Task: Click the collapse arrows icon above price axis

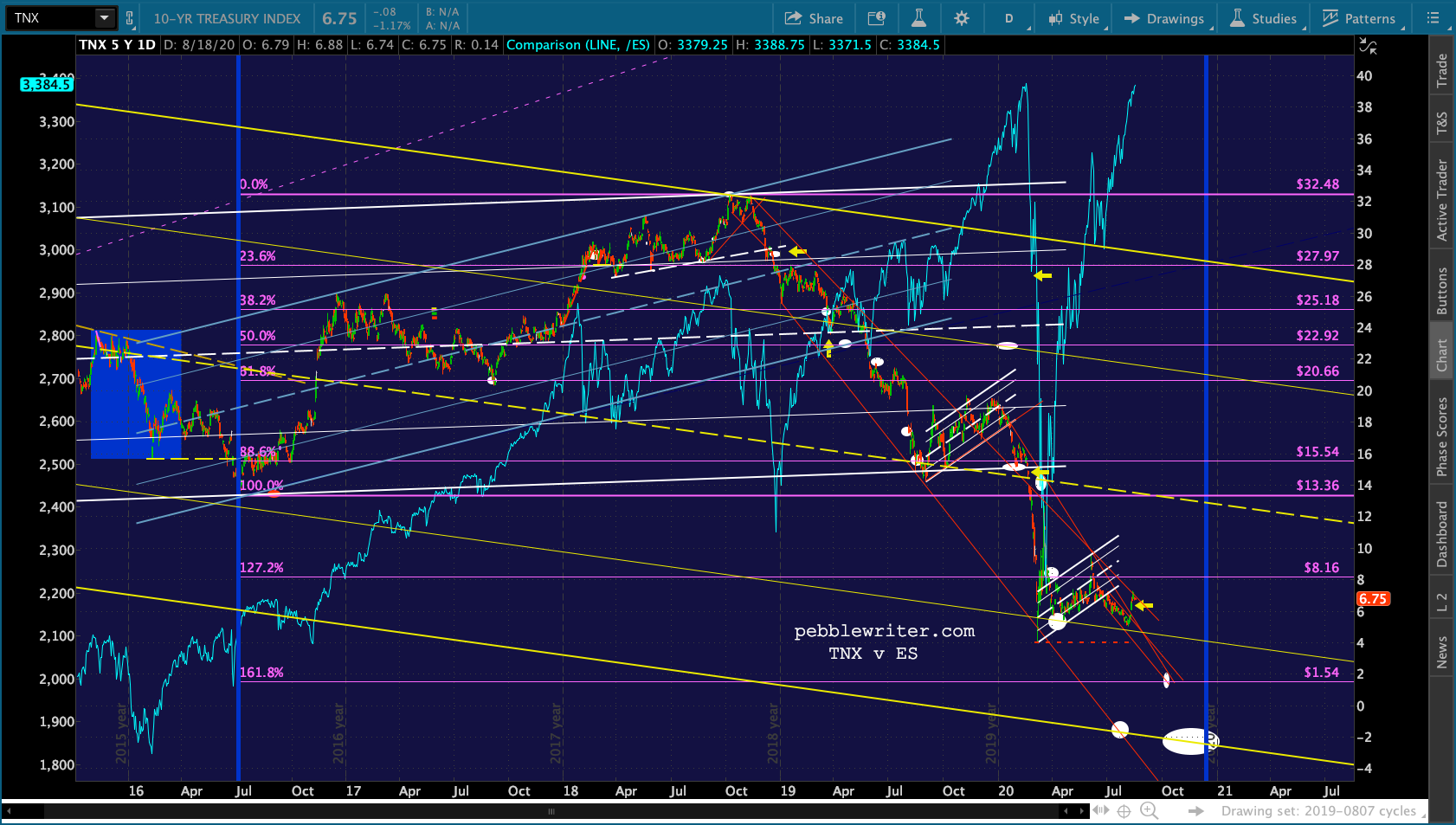Action: [x=1368, y=46]
